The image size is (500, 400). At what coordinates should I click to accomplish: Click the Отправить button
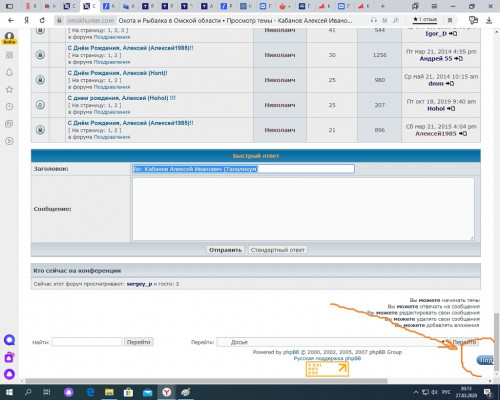225,250
